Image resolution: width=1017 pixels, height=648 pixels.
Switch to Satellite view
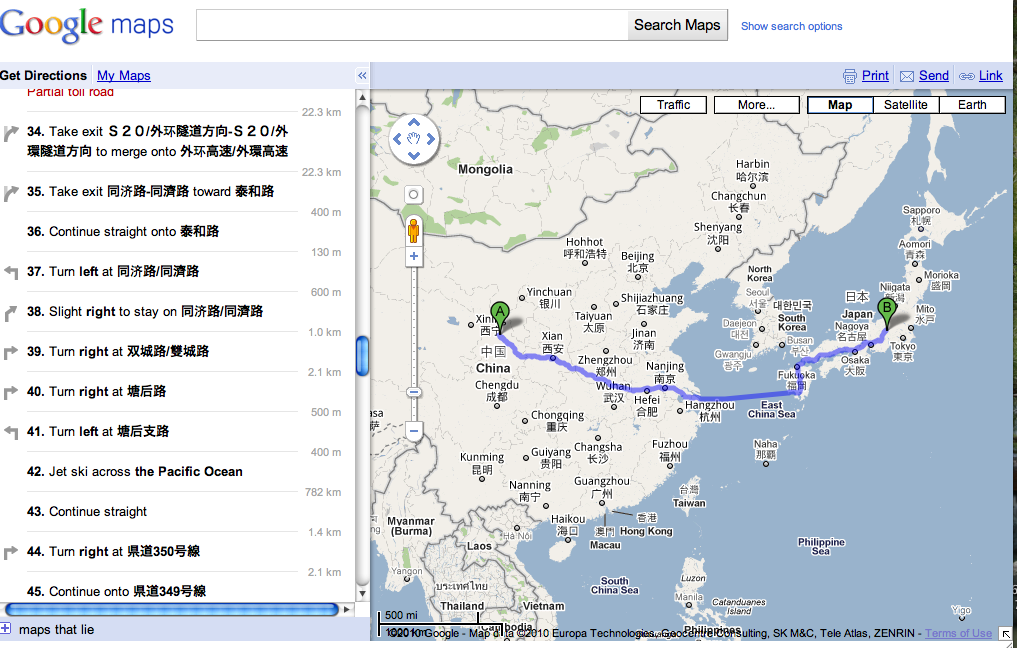pyautogui.click(x=905, y=105)
